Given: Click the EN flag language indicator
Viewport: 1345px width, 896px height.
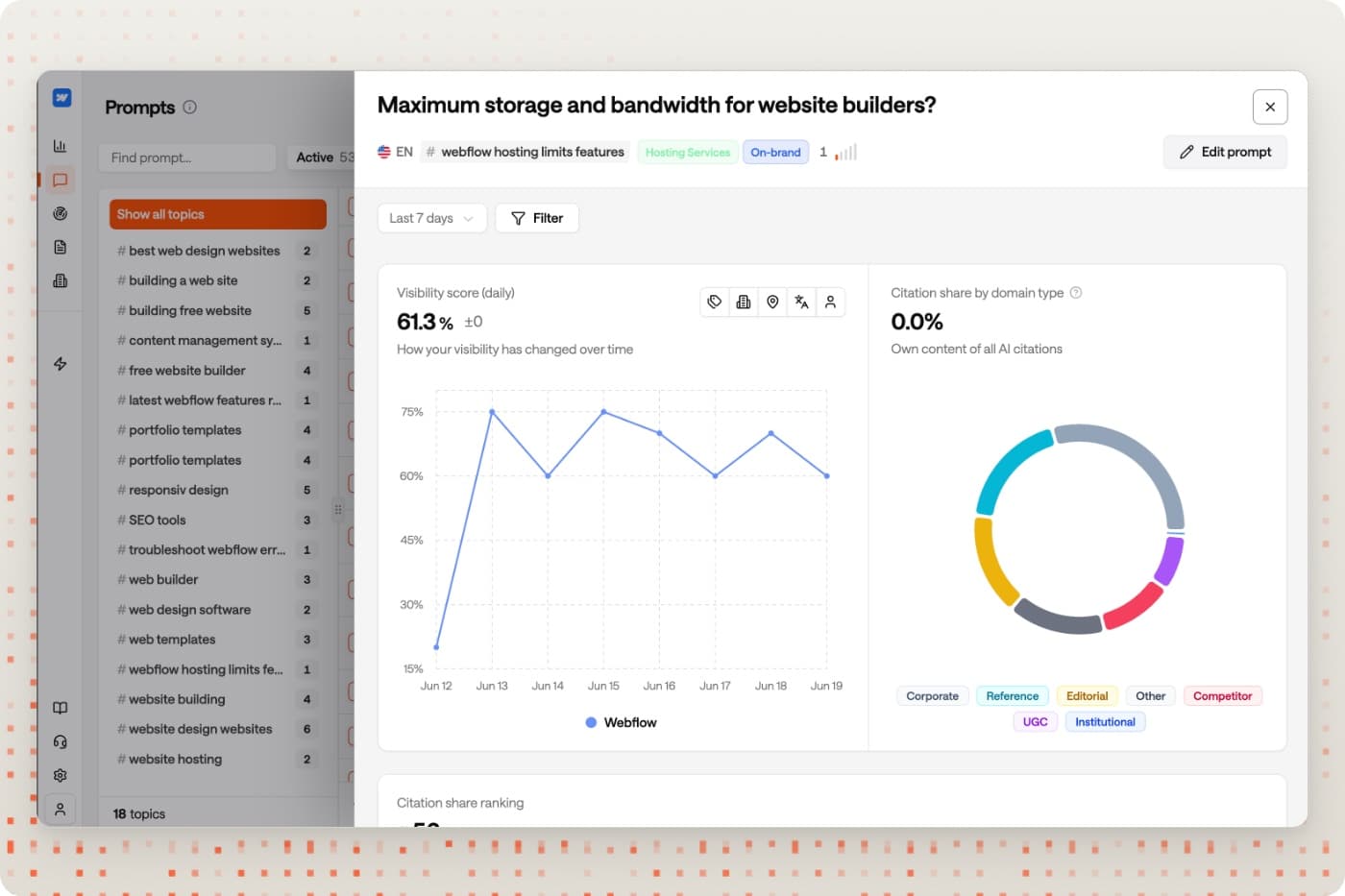Looking at the screenshot, I should [395, 152].
